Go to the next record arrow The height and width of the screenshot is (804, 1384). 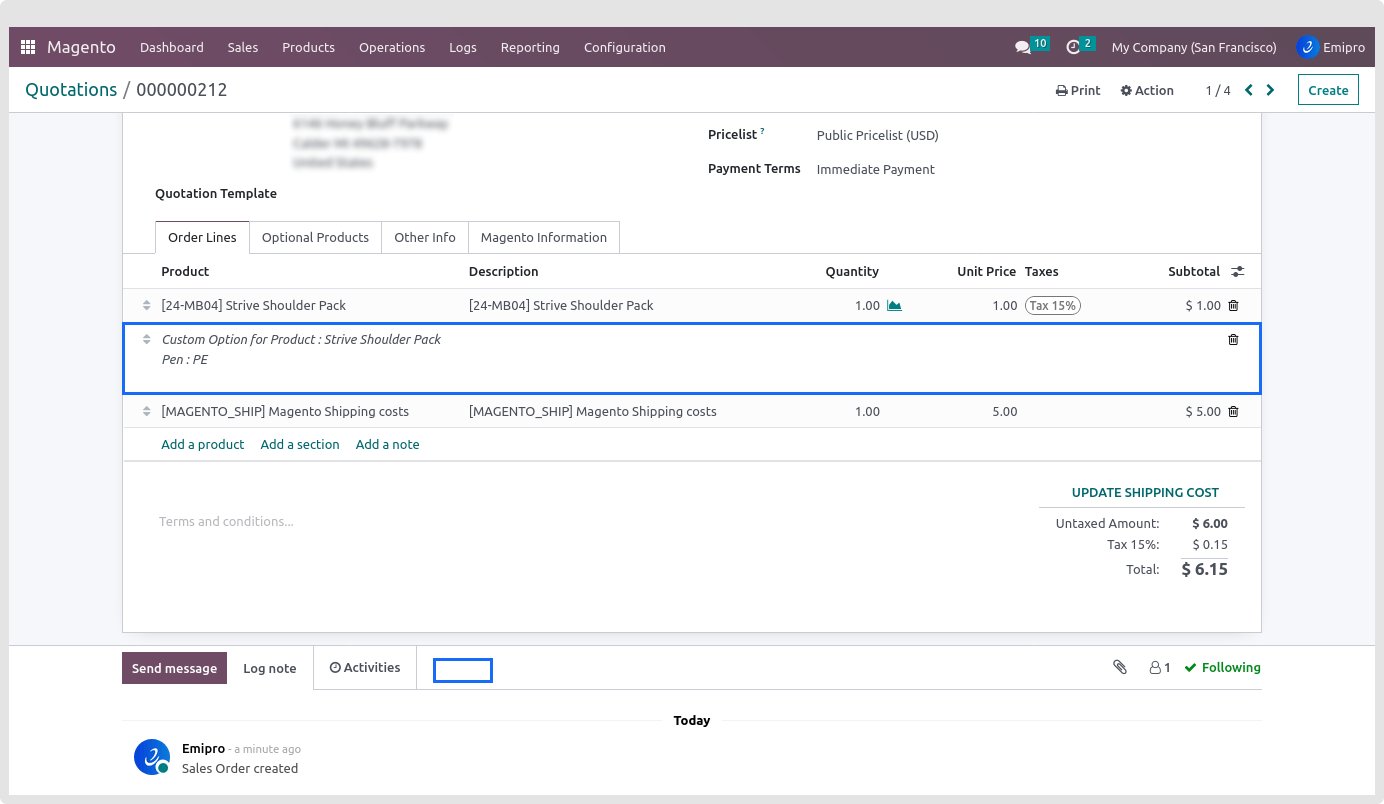(x=1270, y=90)
